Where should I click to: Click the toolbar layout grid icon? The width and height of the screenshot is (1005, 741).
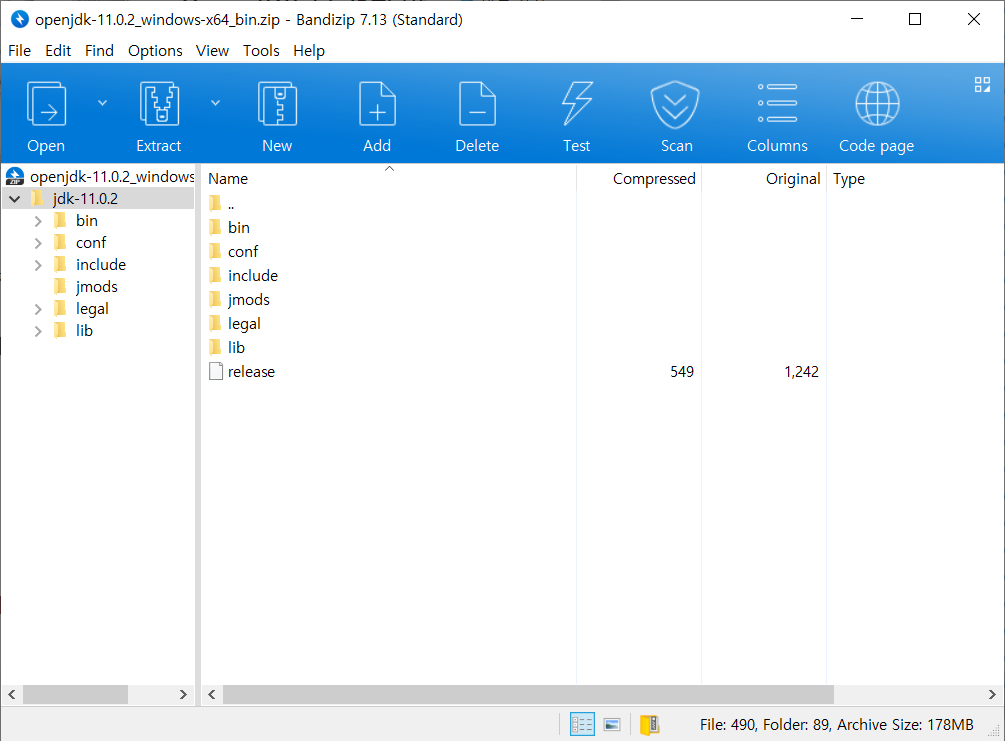pos(982,85)
